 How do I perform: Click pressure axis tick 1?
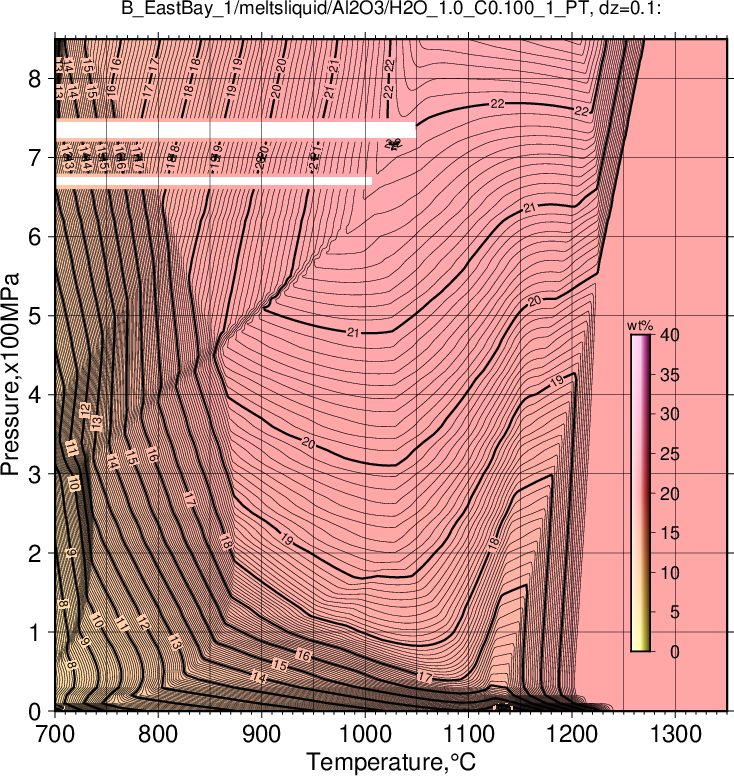(35, 632)
